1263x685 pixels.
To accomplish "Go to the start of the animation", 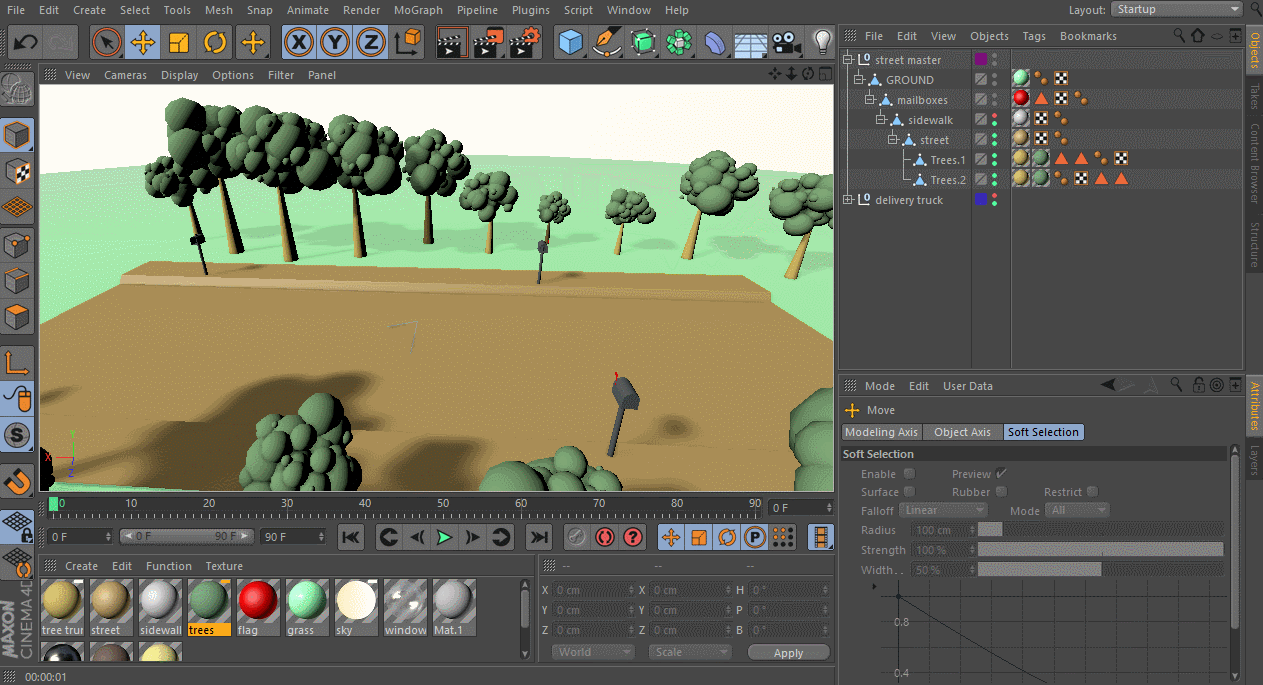I will 350,537.
